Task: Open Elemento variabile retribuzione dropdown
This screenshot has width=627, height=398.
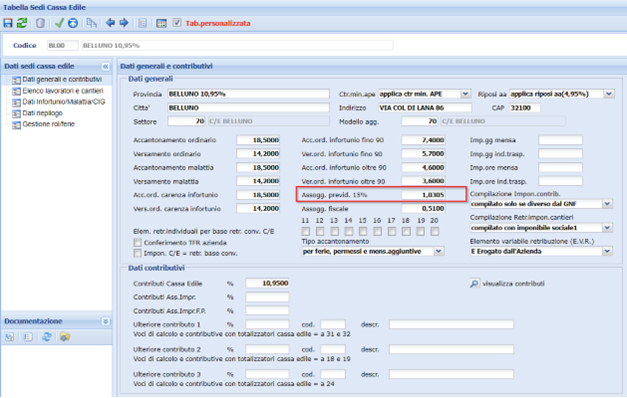Action: click(x=607, y=251)
